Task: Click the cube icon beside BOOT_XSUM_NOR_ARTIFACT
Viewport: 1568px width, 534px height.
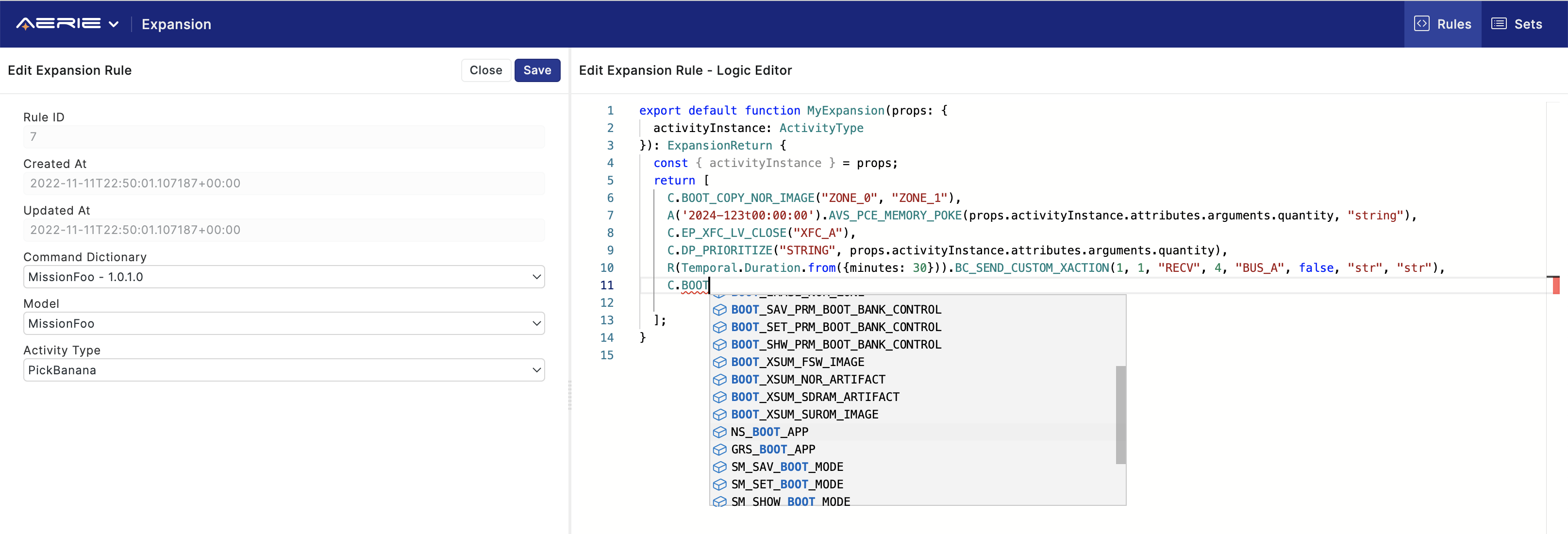Action: (x=720, y=379)
